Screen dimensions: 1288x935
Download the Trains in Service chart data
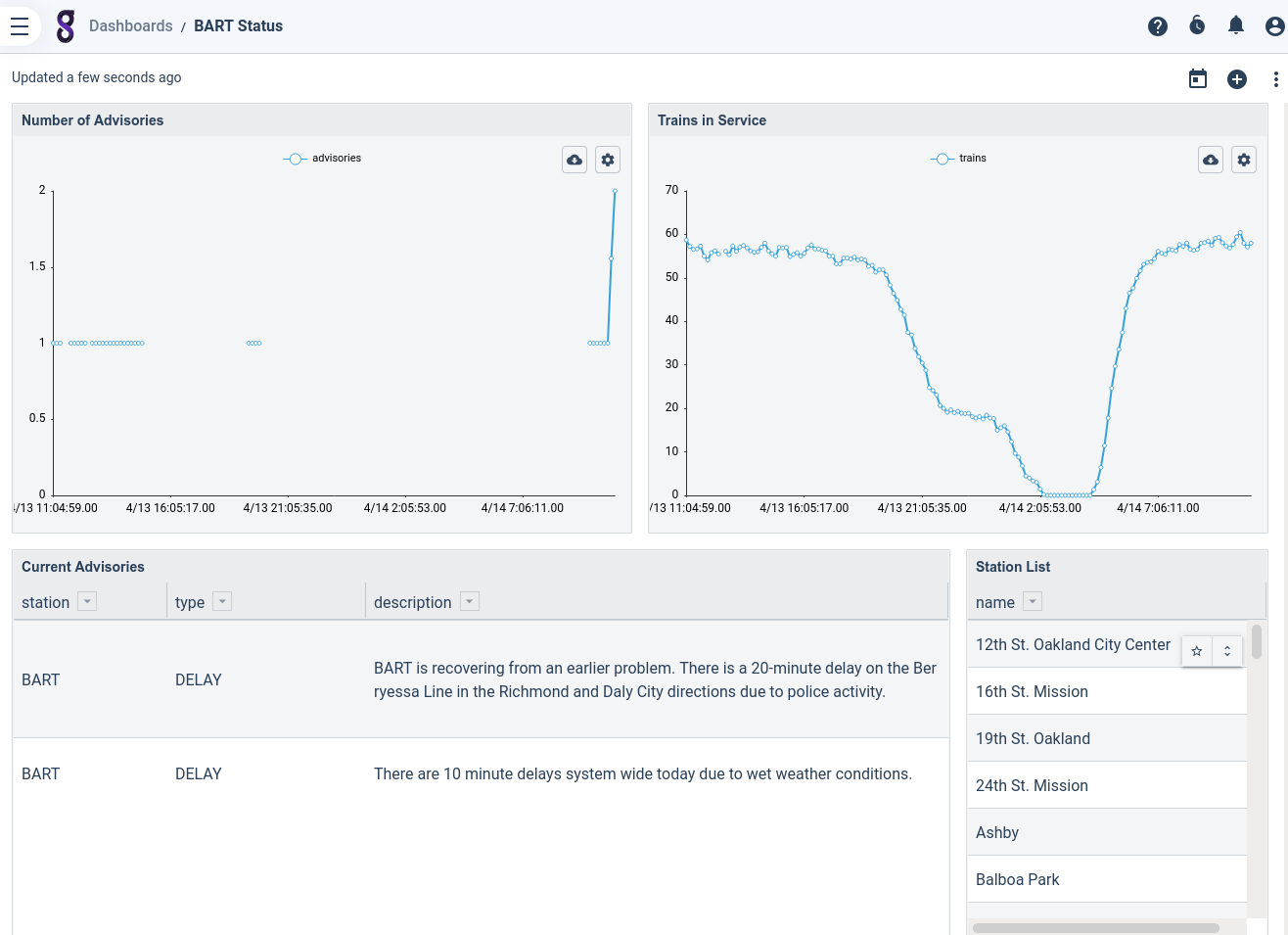point(1211,160)
